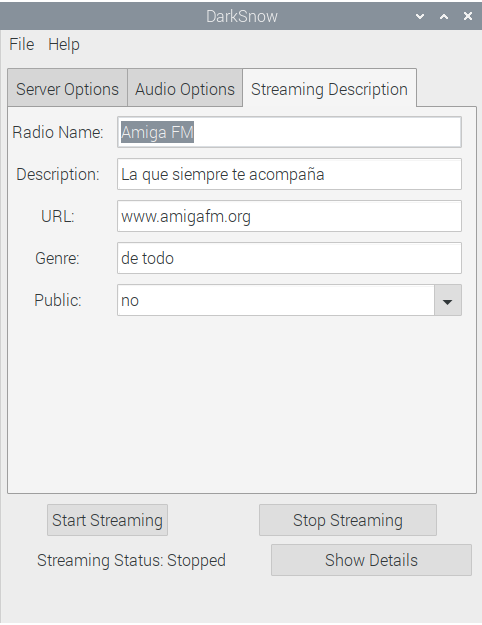Click the Streaming Status label
482x625 pixels.
131,560
